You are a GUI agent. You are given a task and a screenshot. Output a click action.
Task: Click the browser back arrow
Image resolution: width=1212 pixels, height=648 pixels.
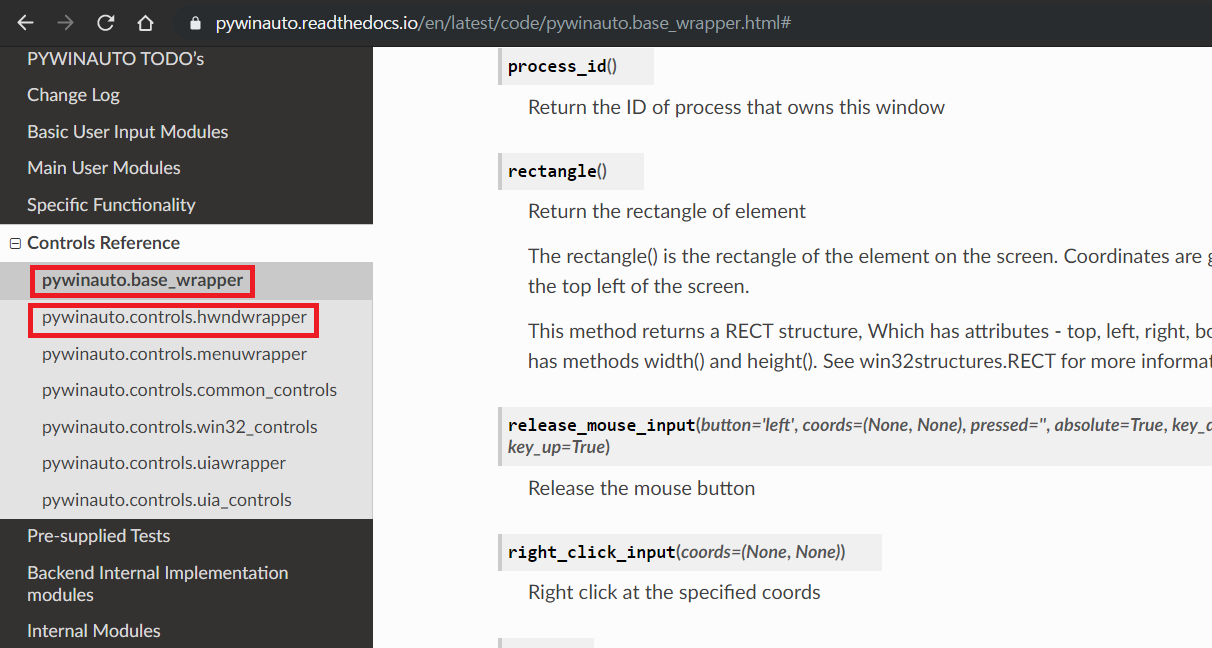point(22,22)
